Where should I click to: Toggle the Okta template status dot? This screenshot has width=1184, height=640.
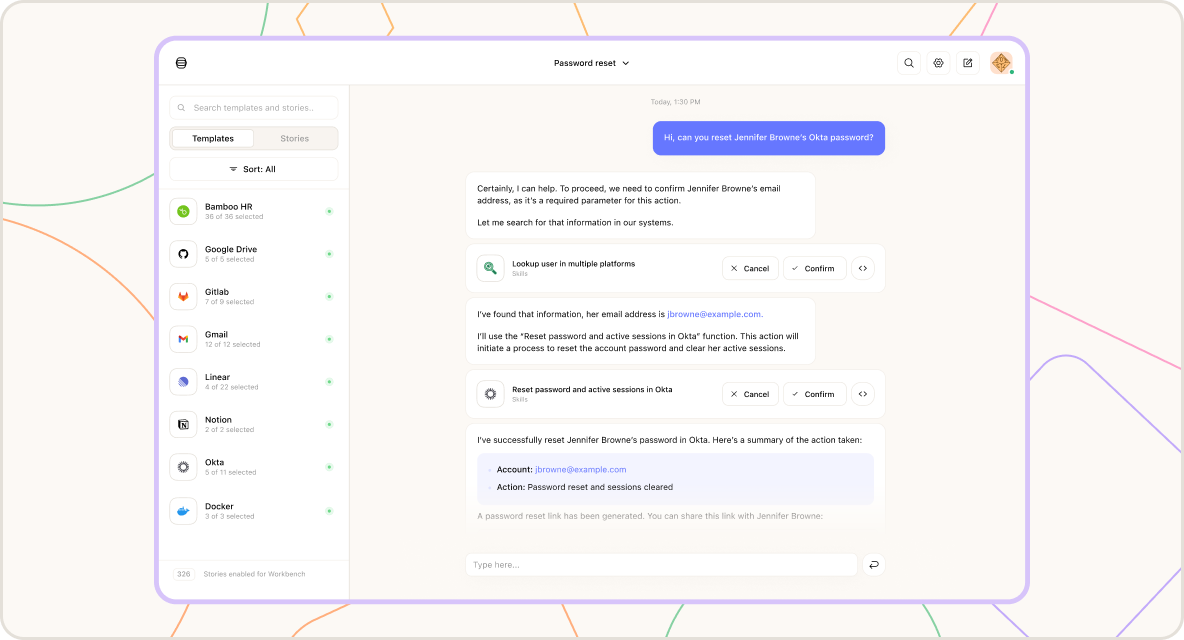(x=329, y=467)
